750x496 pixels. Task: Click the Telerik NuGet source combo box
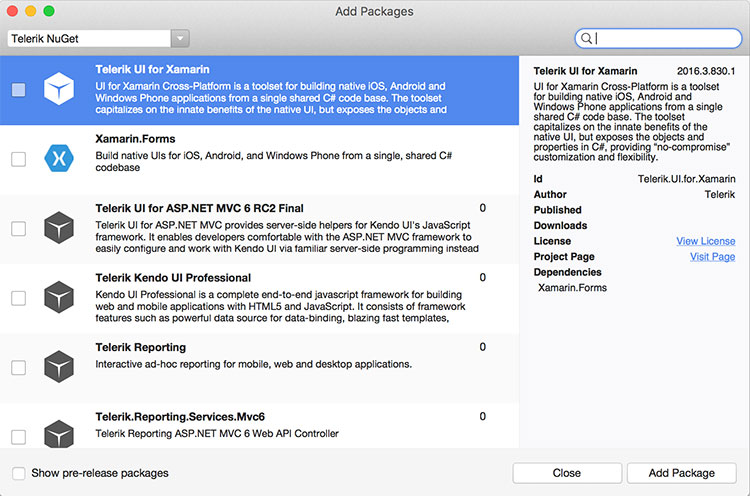99,38
